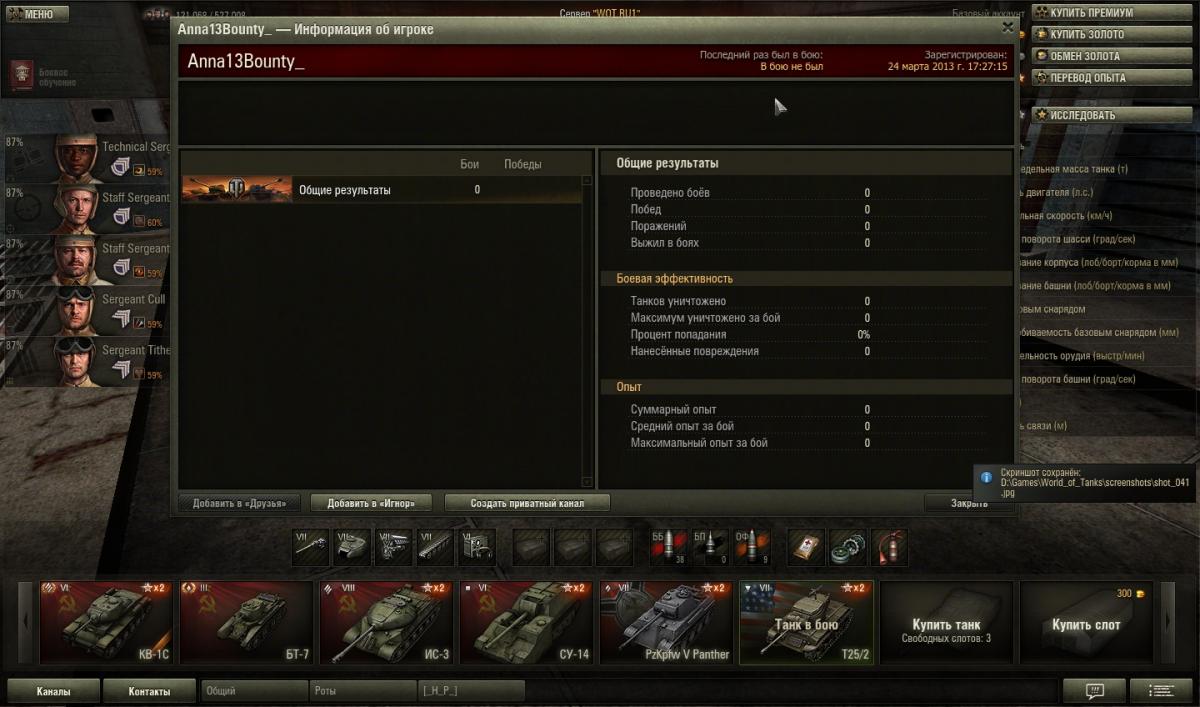Image resolution: width=1200 pixels, height=707 pixels.
Task: Open the second empty equipment slot
Action: [x=572, y=548]
